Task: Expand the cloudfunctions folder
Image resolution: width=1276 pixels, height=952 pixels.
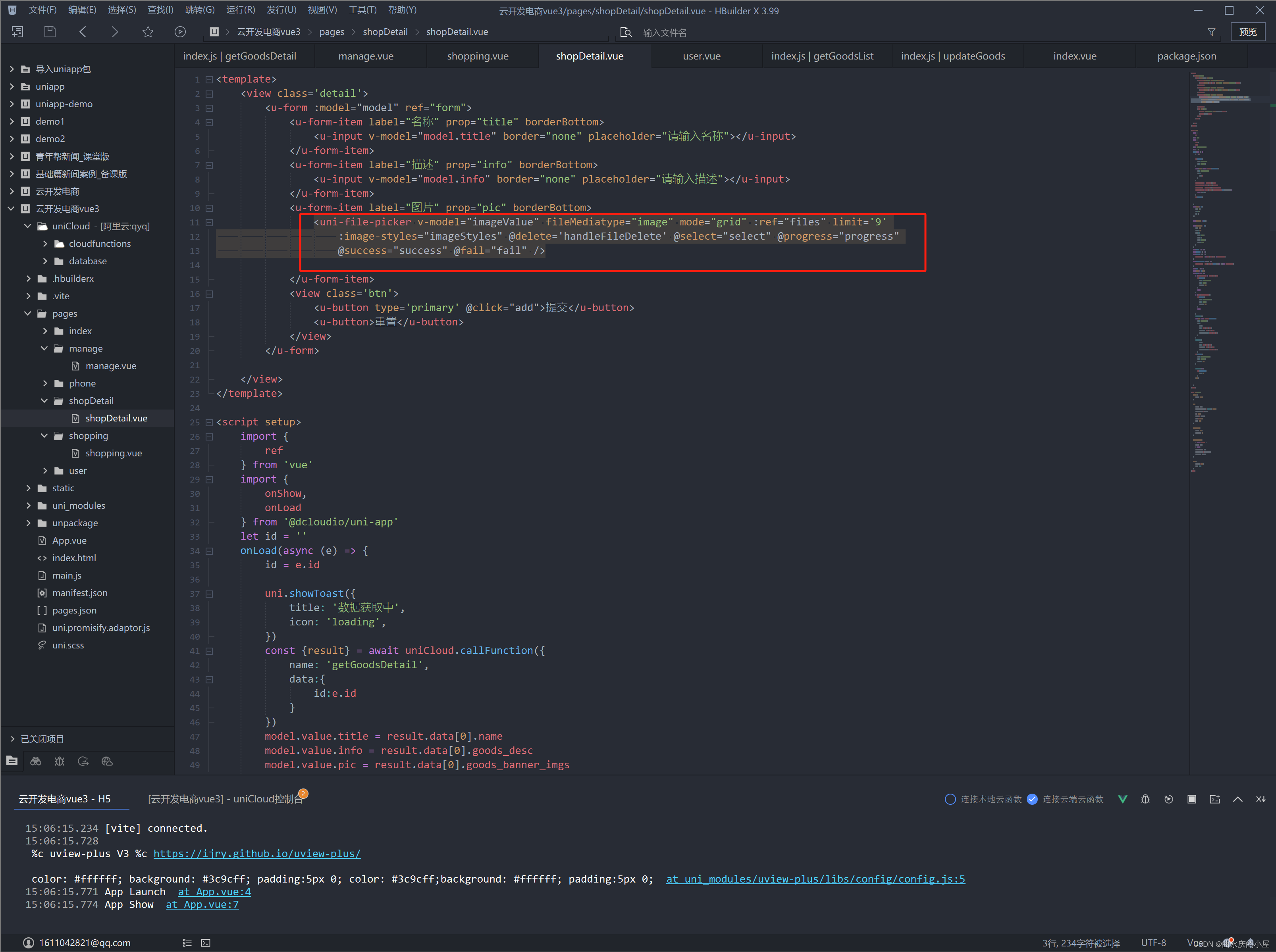Action: 45,244
